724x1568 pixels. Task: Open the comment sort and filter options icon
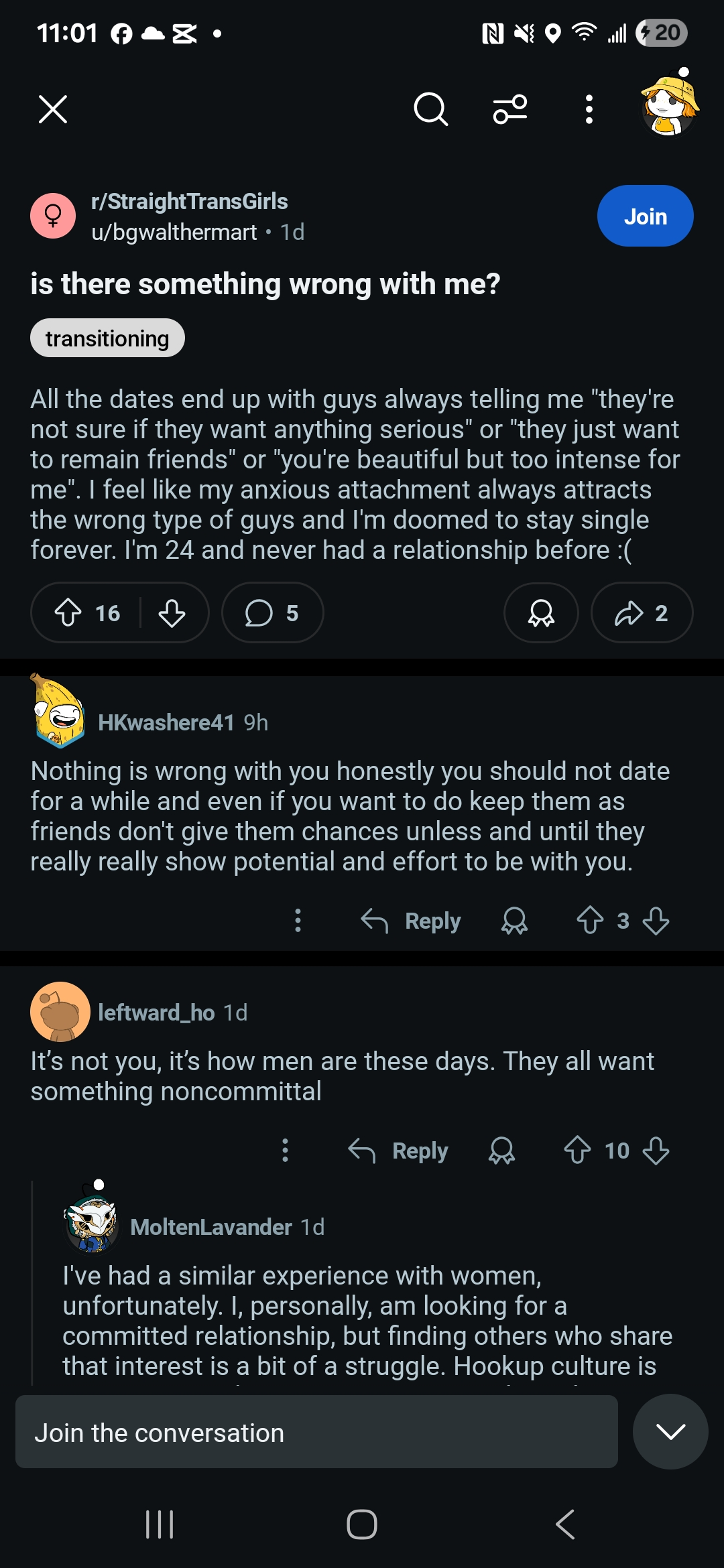[510, 109]
